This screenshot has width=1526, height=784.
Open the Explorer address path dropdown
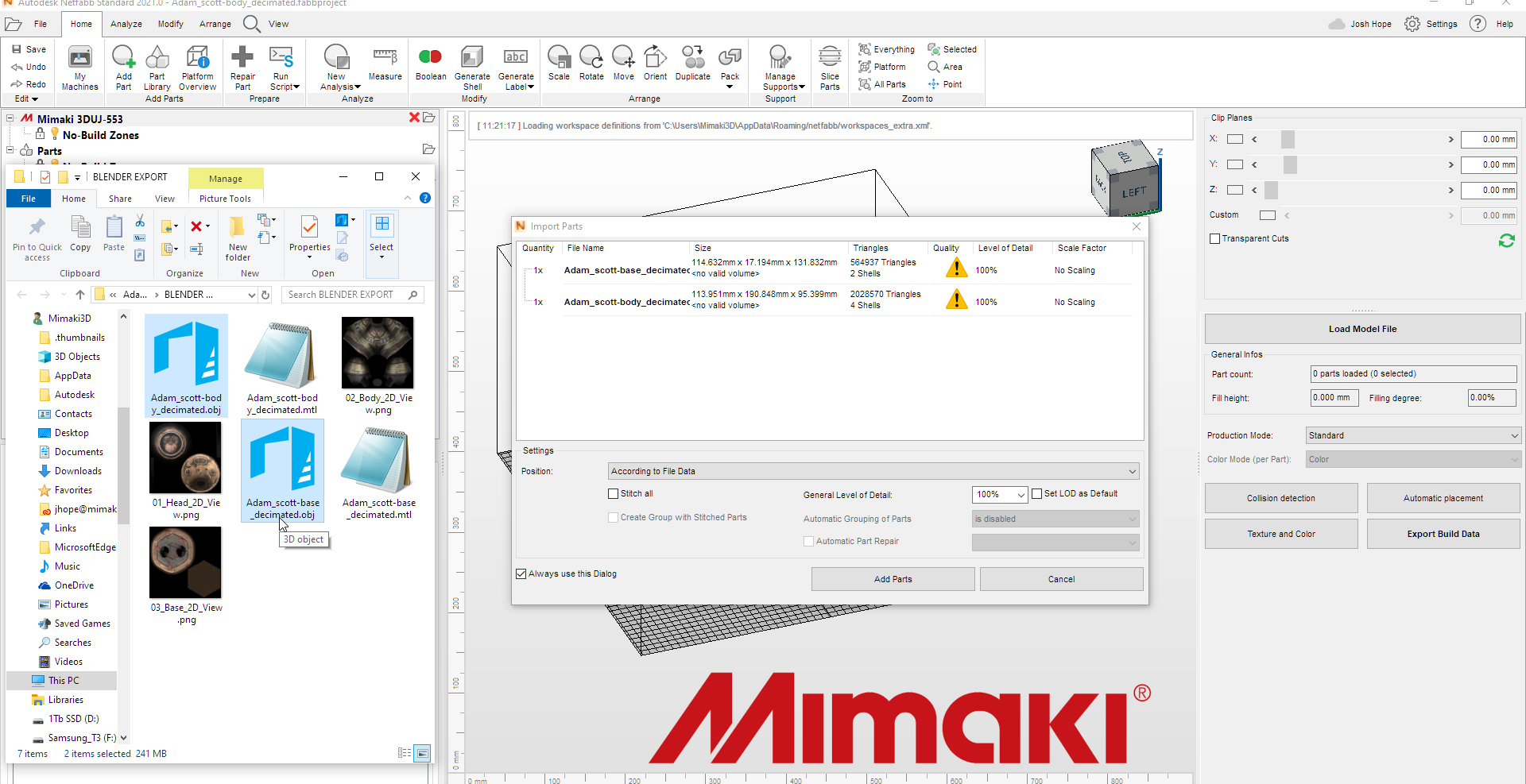[x=252, y=295]
